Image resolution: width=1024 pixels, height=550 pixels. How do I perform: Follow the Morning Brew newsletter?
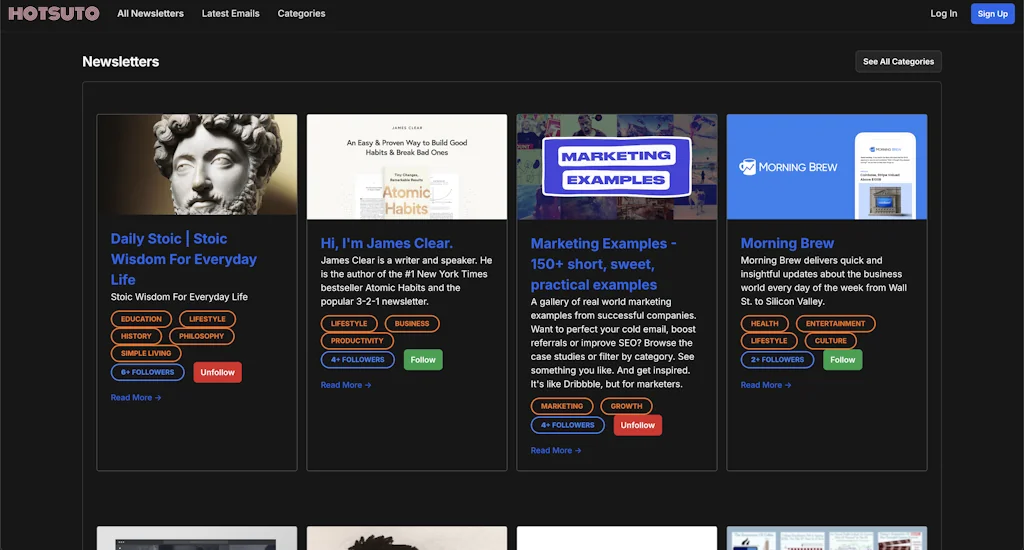click(842, 360)
